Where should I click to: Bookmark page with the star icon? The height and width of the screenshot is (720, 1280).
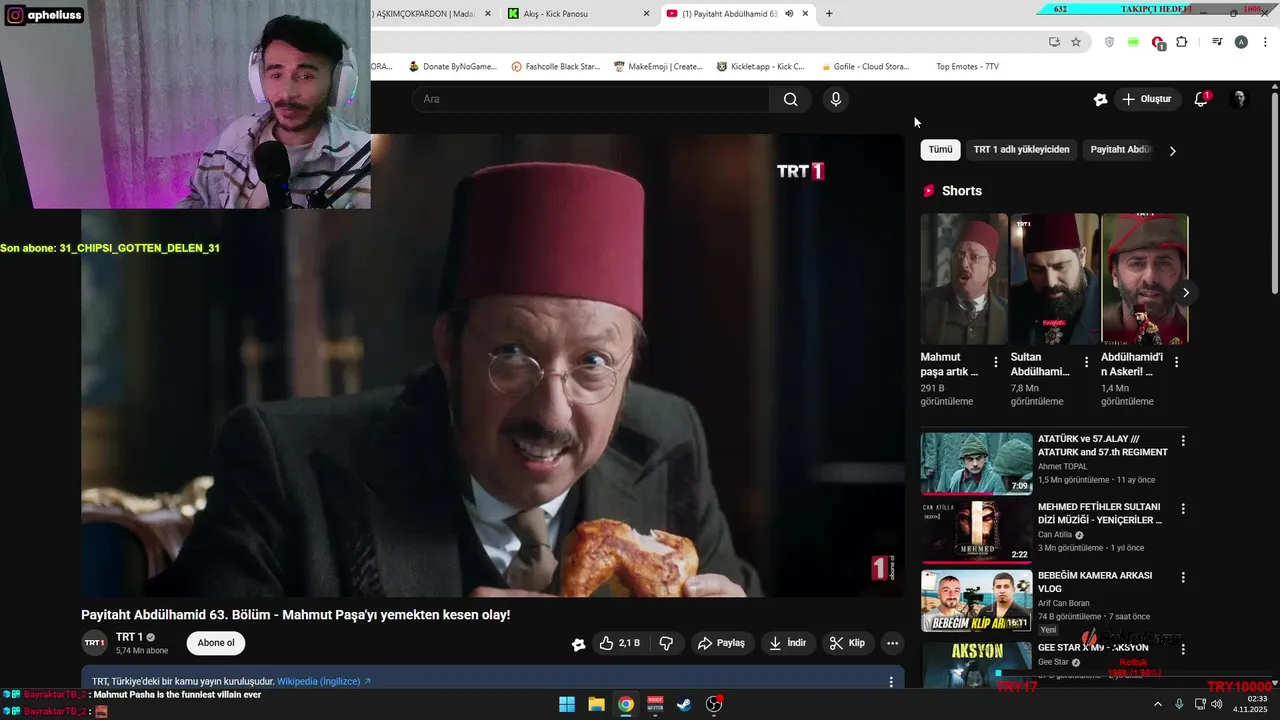[1076, 42]
